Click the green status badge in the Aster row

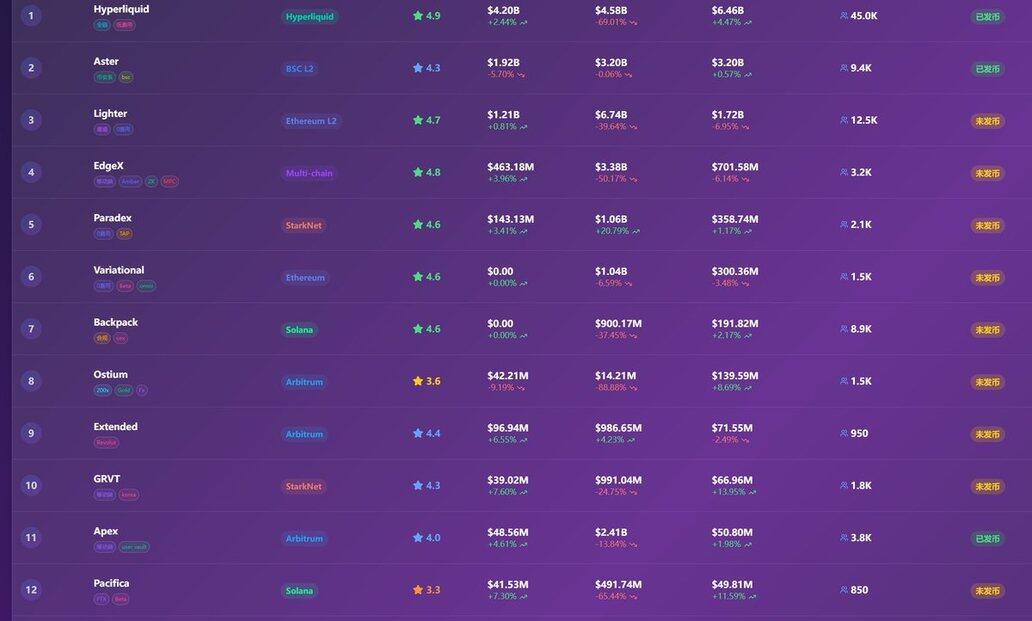pos(987,69)
